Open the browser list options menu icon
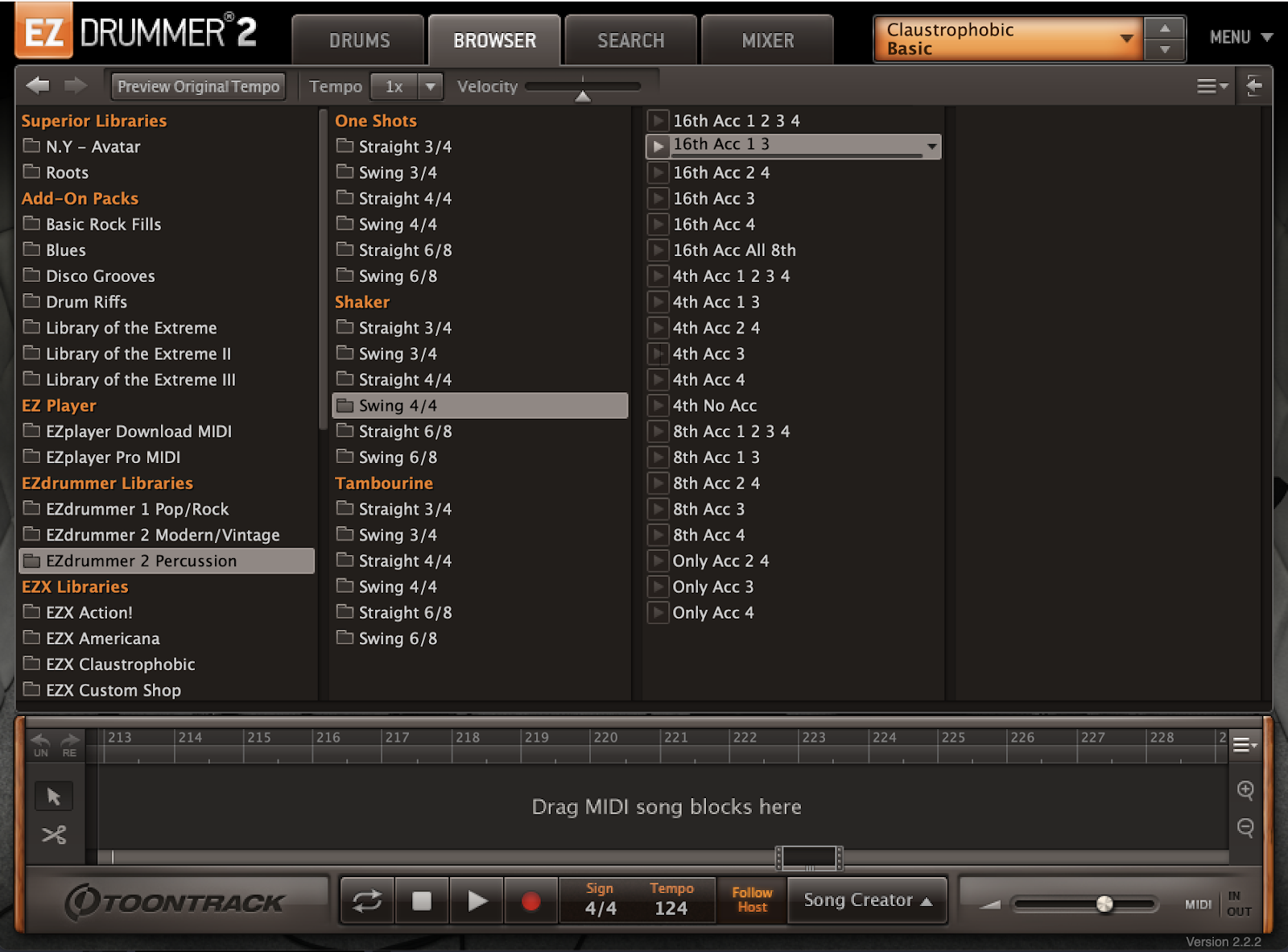The width and height of the screenshot is (1288, 952). (1212, 86)
